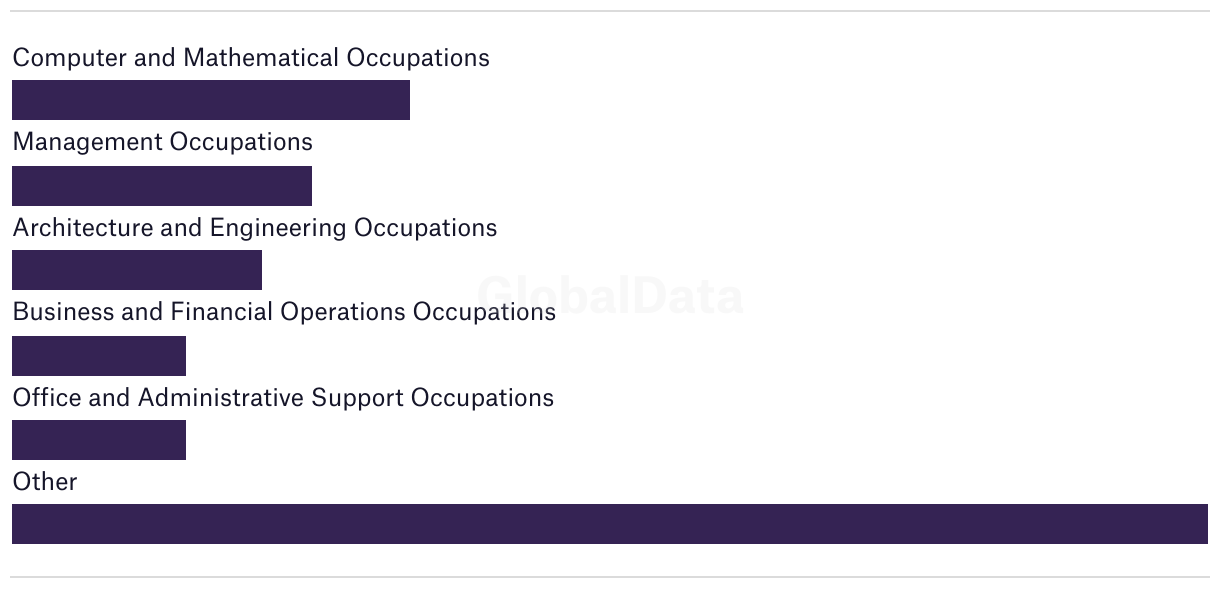Click the Management Occupations label text
Viewport: 1220px width, 590px height.
point(162,142)
